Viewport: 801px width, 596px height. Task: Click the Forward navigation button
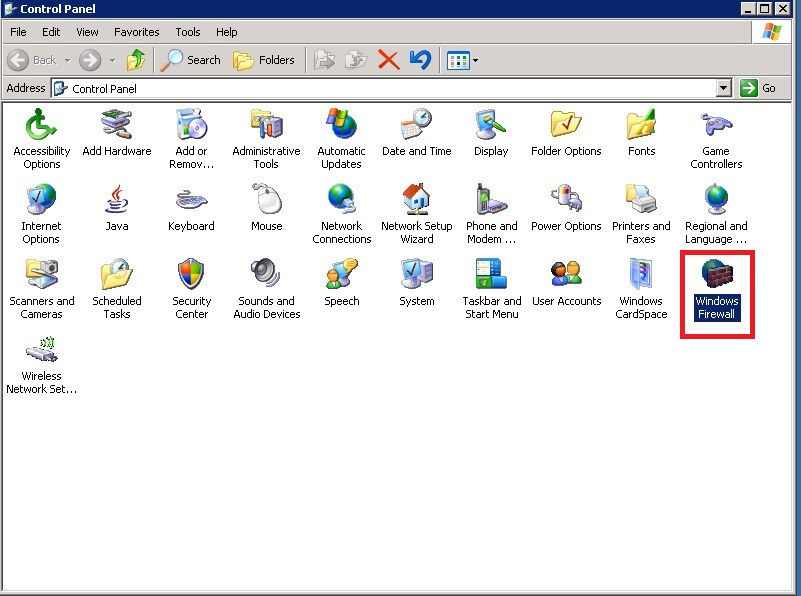(x=90, y=60)
